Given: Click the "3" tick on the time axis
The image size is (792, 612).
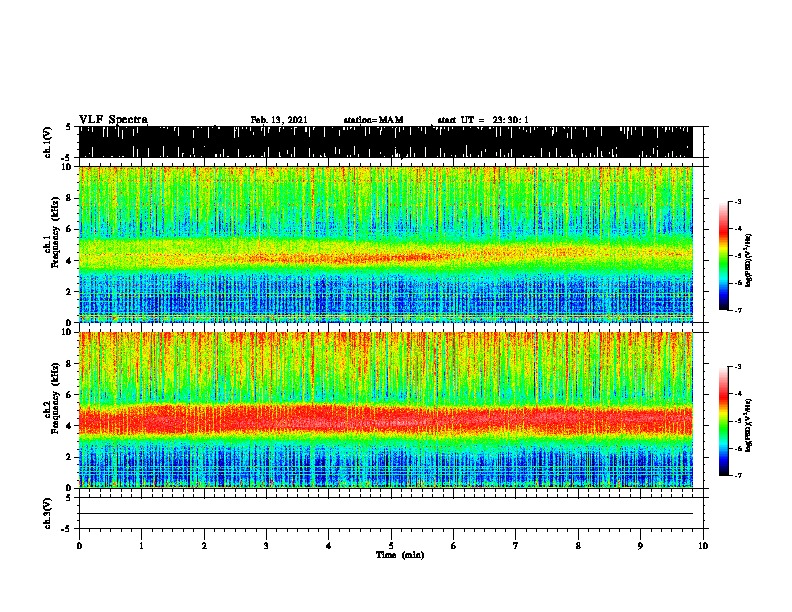Looking at the screenshot, I should pyautogui.click(x=266, y=546).
